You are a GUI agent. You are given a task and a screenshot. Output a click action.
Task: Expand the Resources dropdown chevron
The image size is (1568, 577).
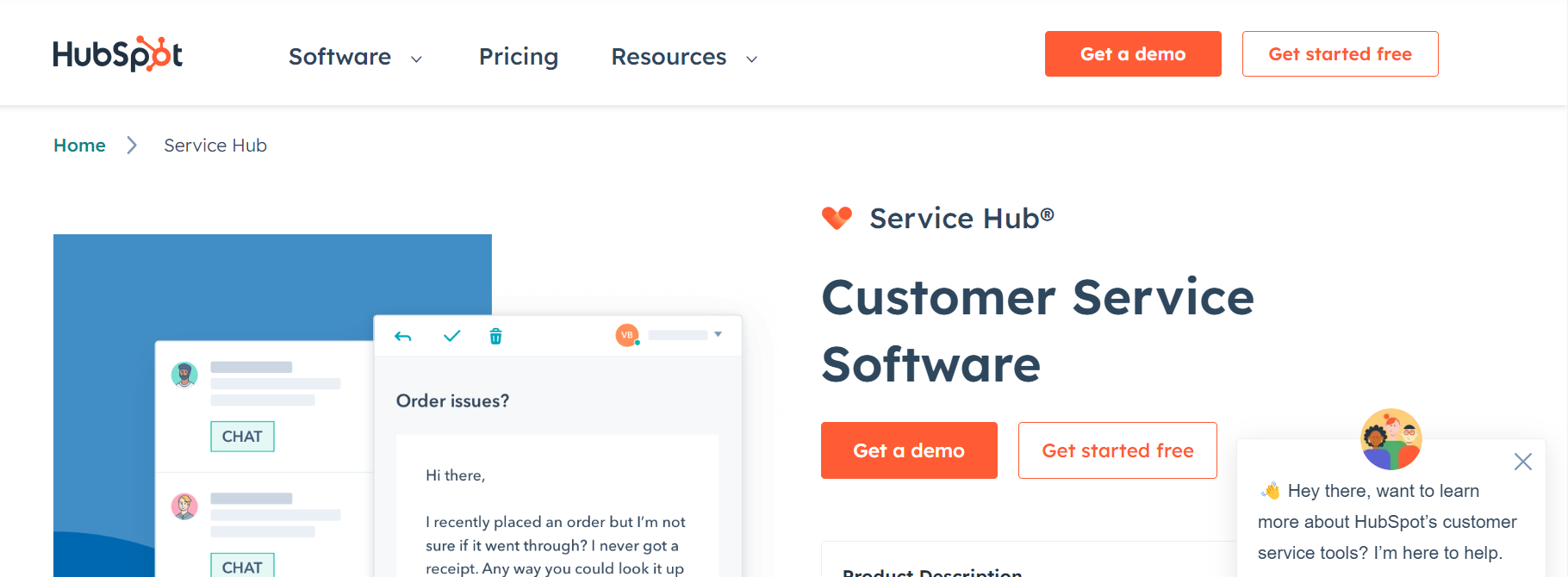[x=751, y=59]
